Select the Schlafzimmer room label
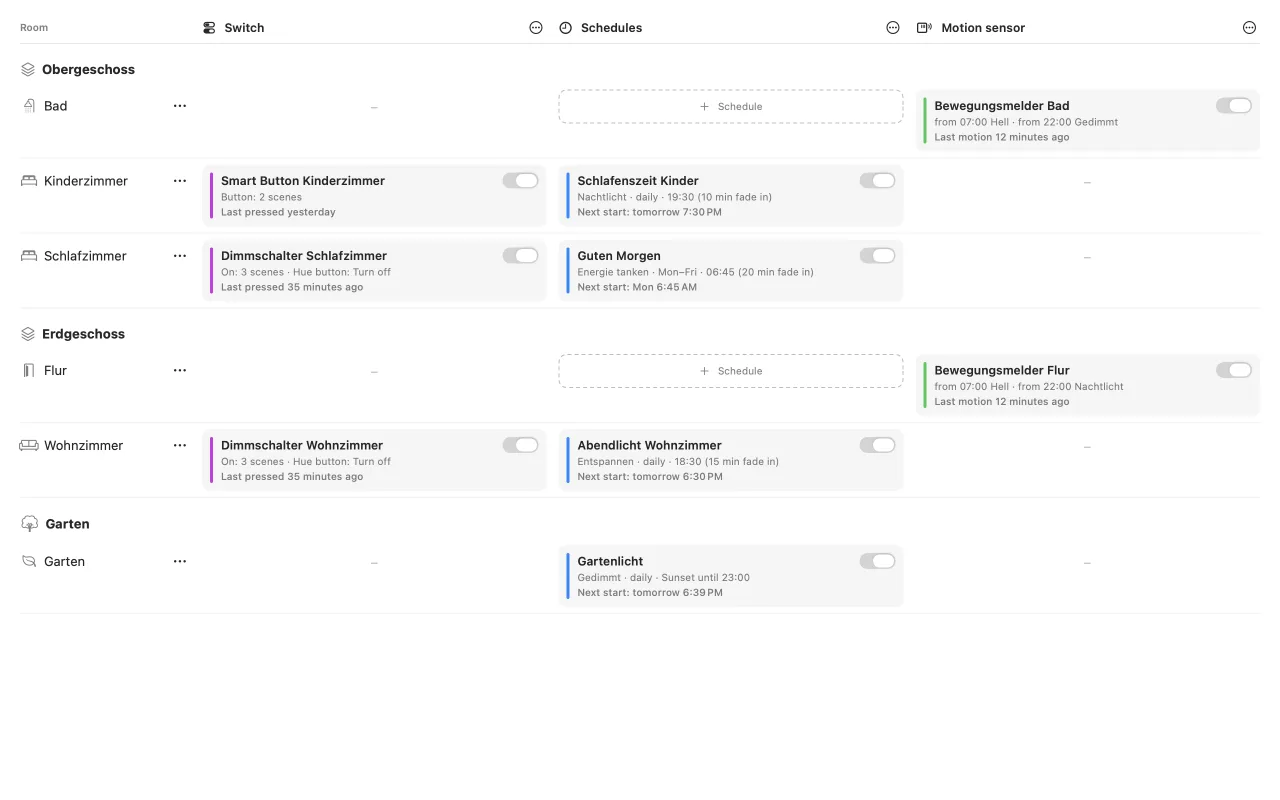 [x=85, y=256]
